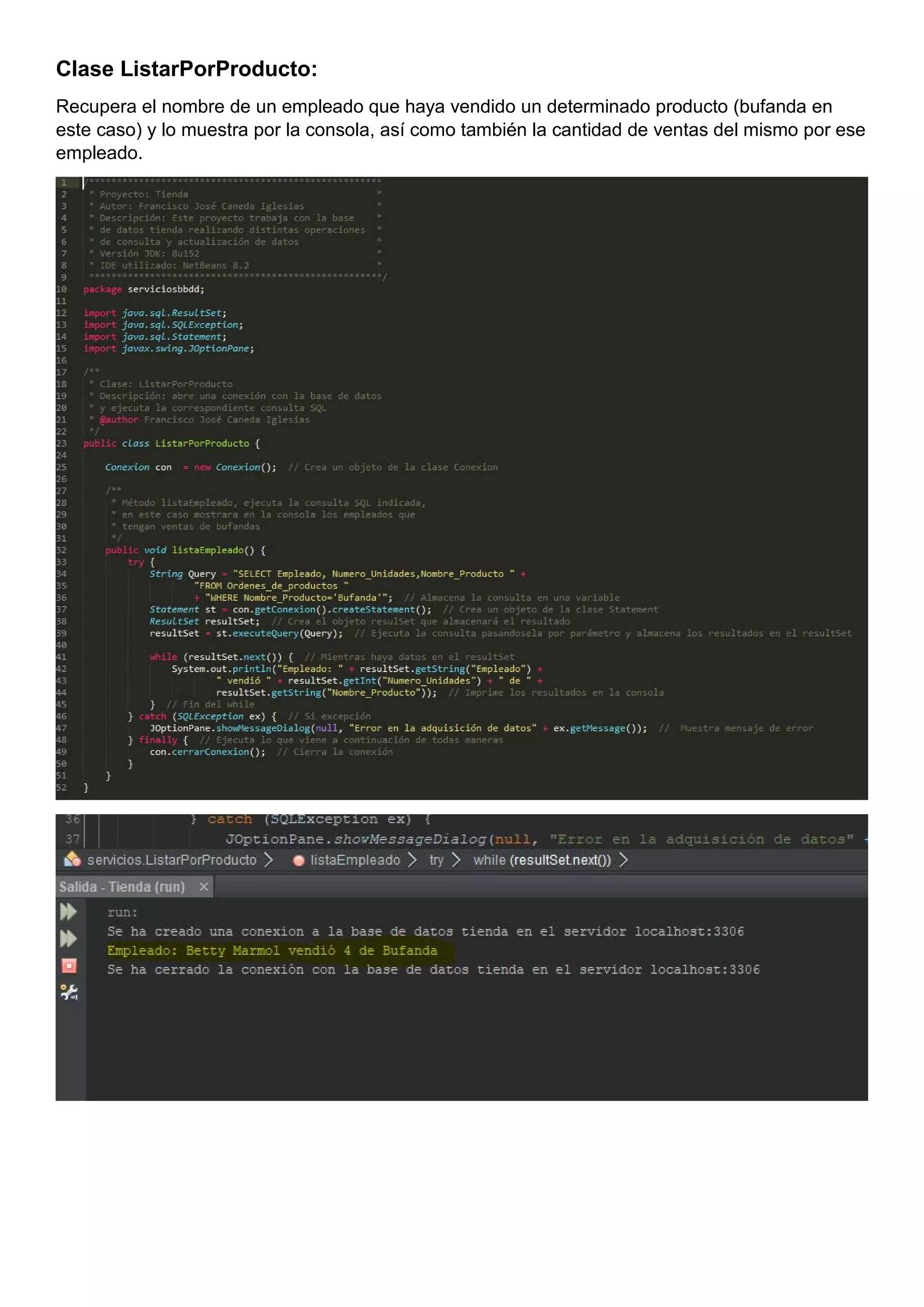The image size is (924, 1307).
Task: Close the Salida - Tienda (run) tab
Action: 203,886
